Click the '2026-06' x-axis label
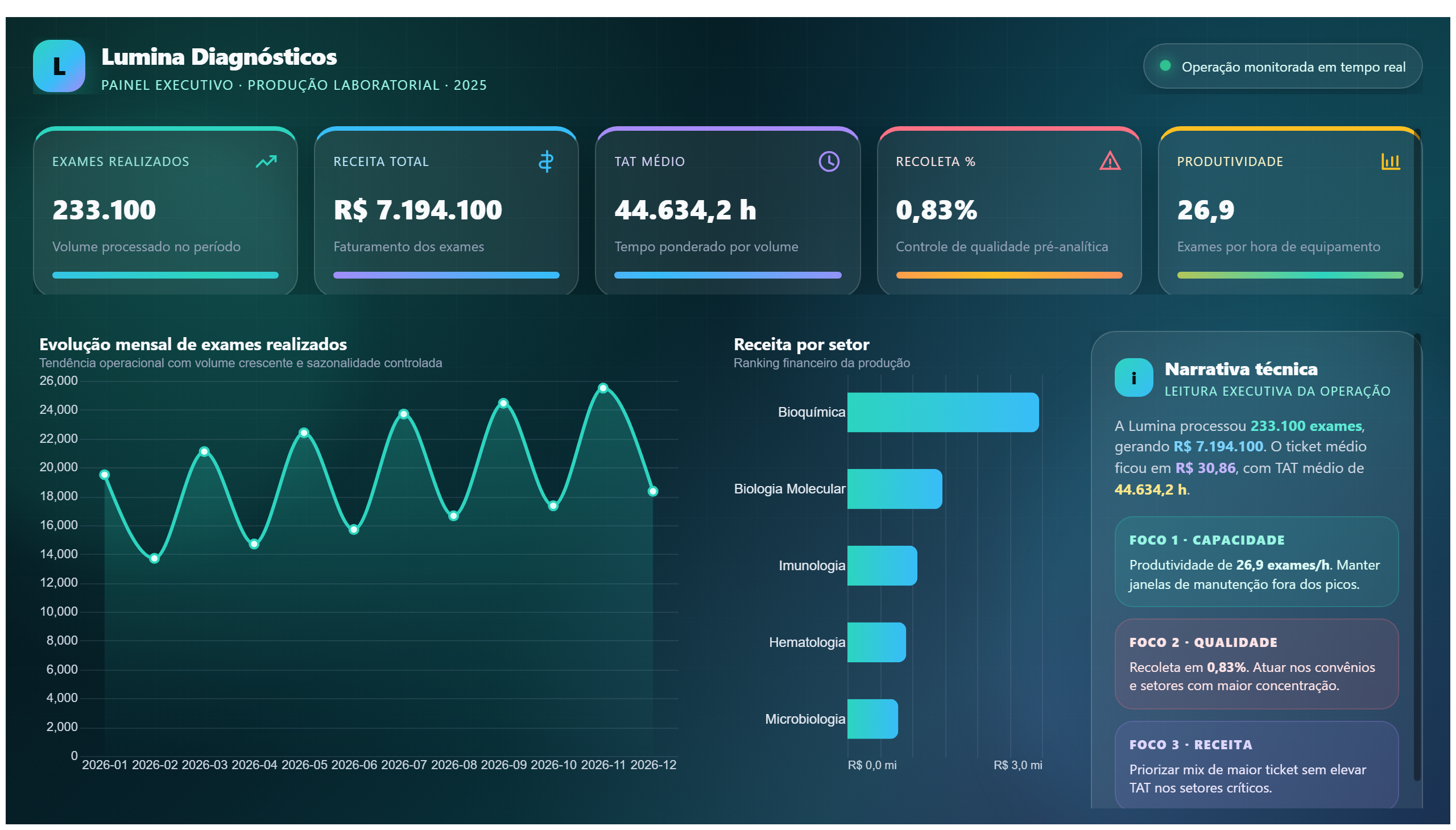 [354, 765]
